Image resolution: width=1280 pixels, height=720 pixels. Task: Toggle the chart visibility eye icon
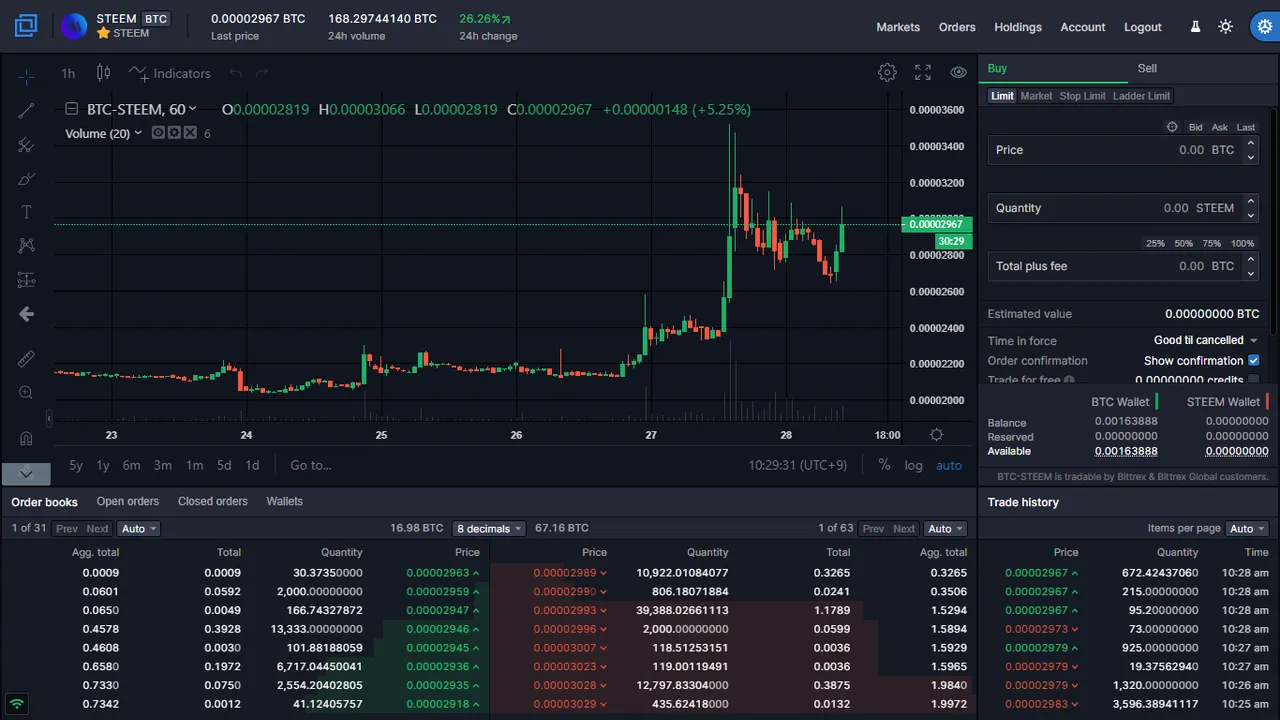[x=958, y=72]
